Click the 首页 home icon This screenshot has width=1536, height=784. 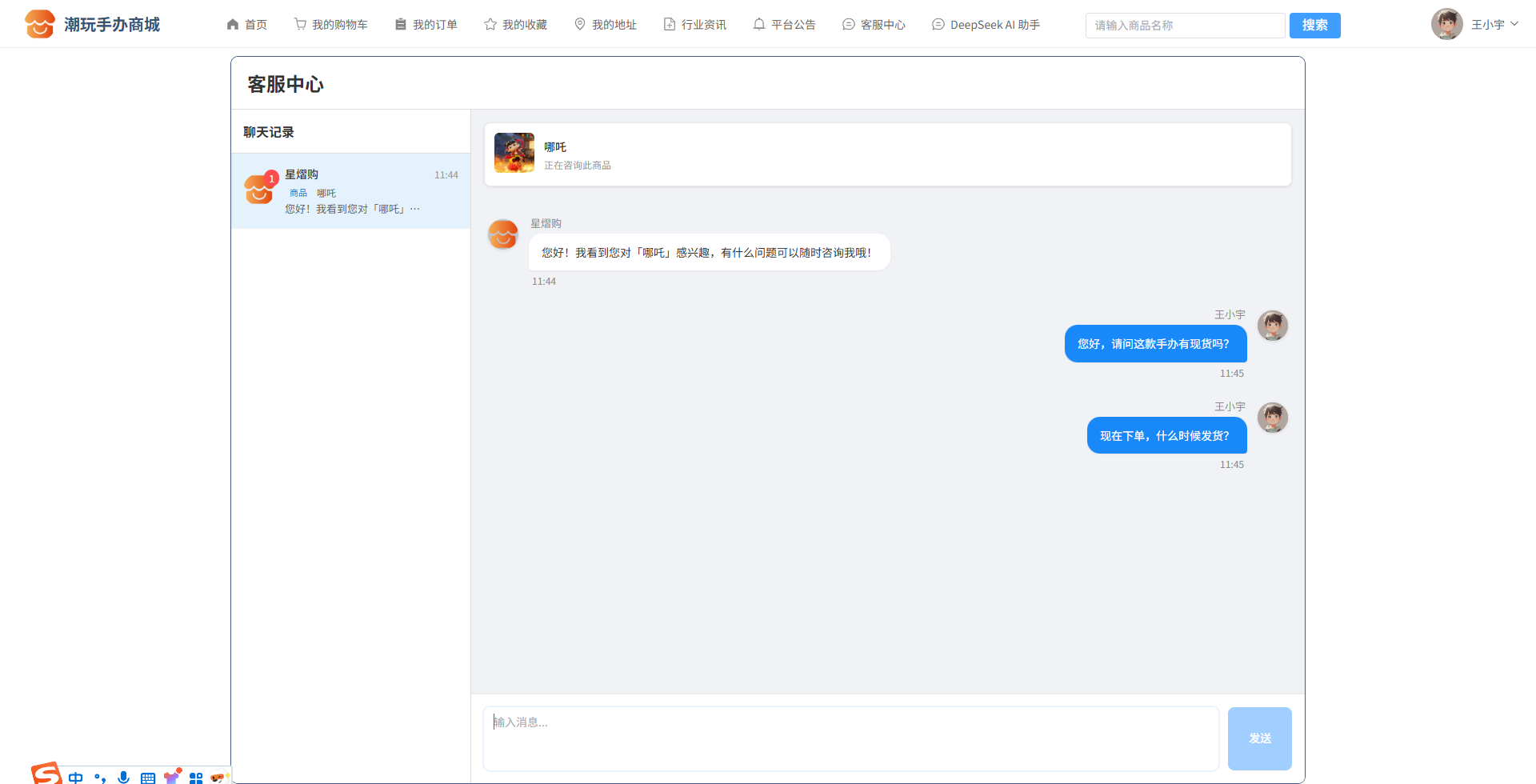coord(233,25)
